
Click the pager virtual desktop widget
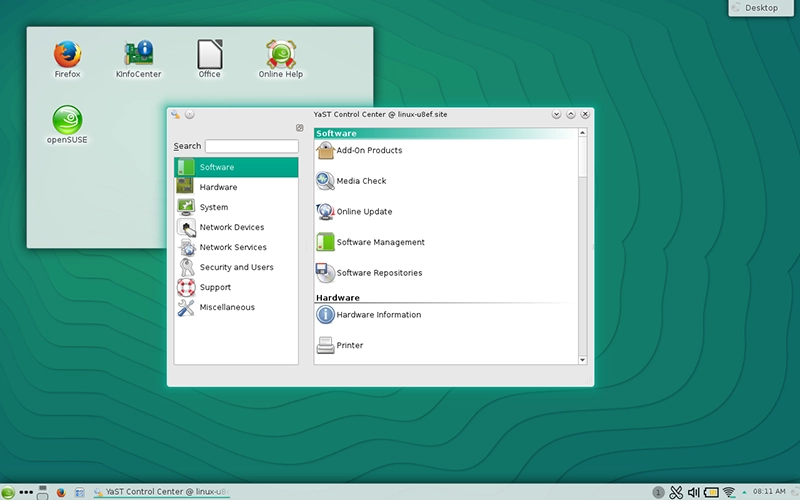pyautogui.click(x=43, y=492)
